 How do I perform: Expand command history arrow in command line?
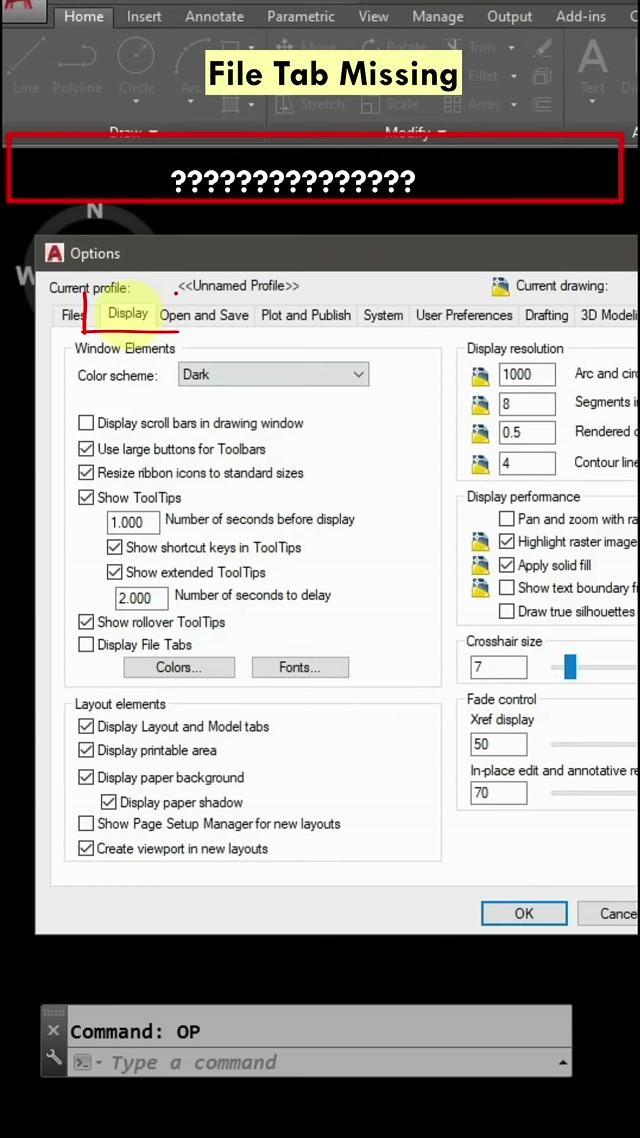coord(563,1063)
